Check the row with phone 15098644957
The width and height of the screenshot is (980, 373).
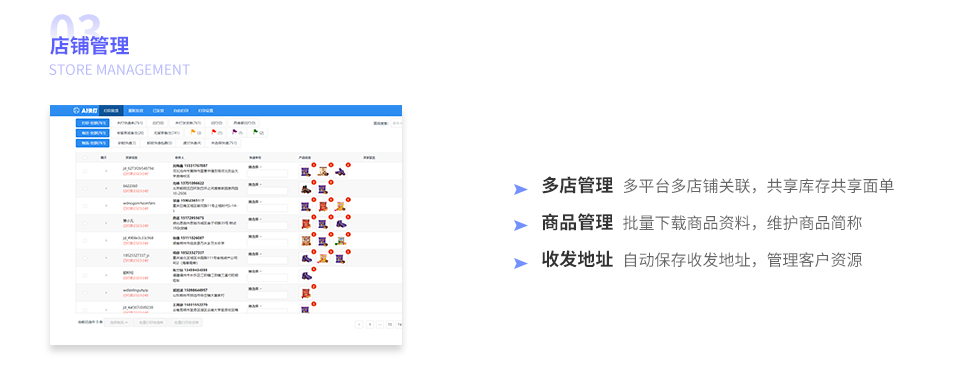click(84, 292)
